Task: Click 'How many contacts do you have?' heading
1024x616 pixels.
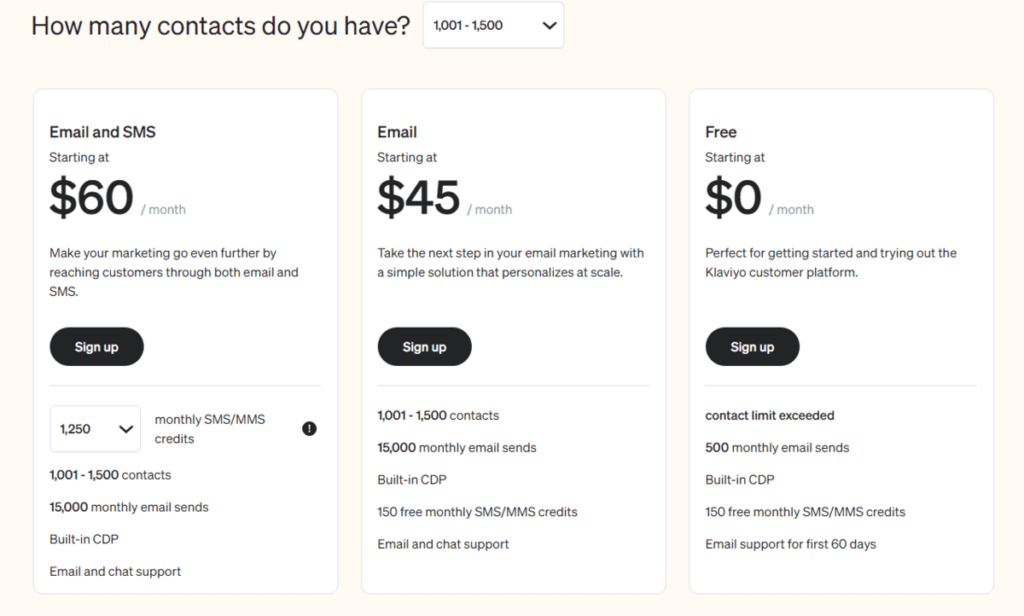Action: click(x=221, y=26)
